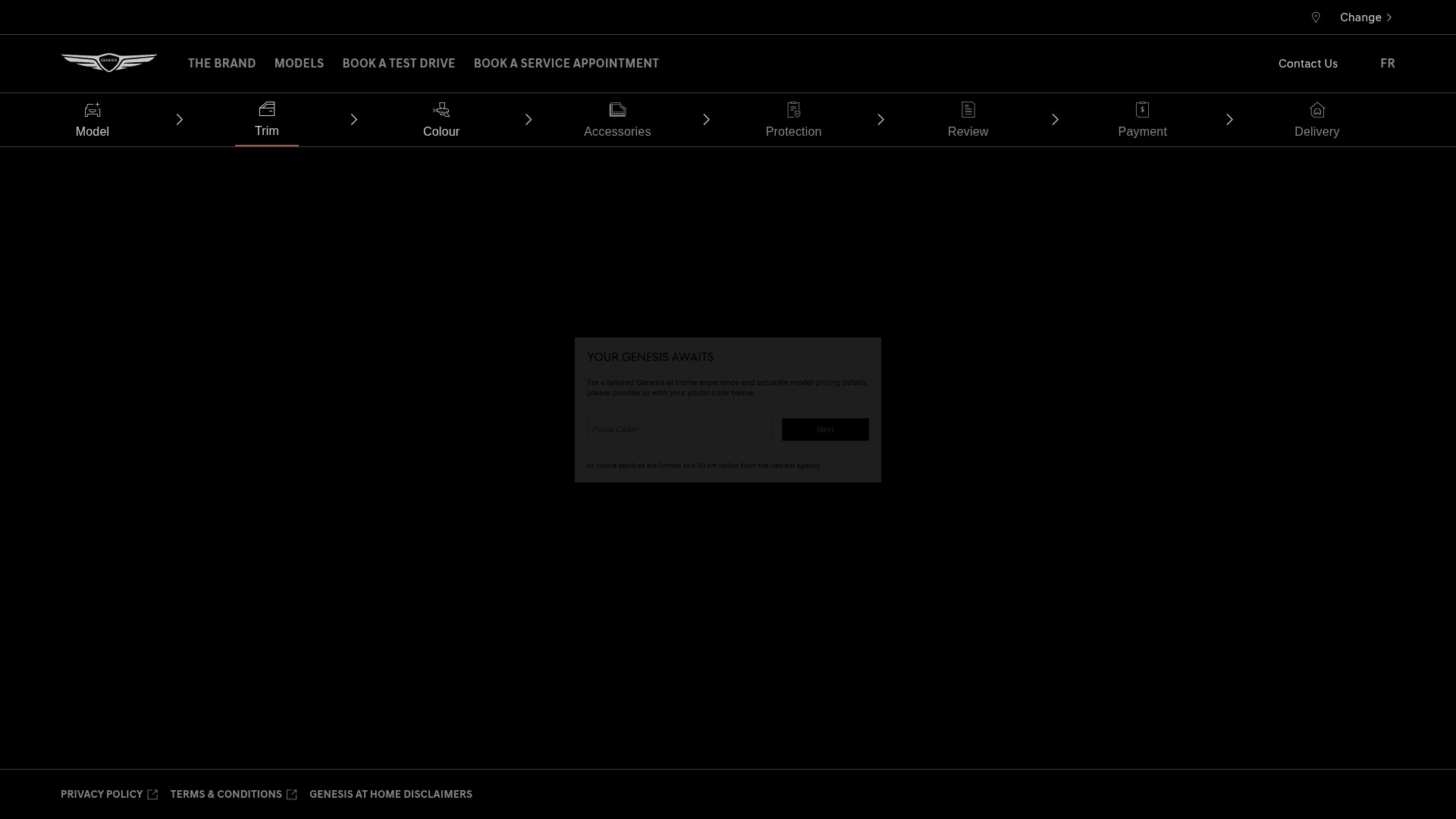Click the Trim step icon
Viewport: 1456px width, 819px height.
(267, 109)
